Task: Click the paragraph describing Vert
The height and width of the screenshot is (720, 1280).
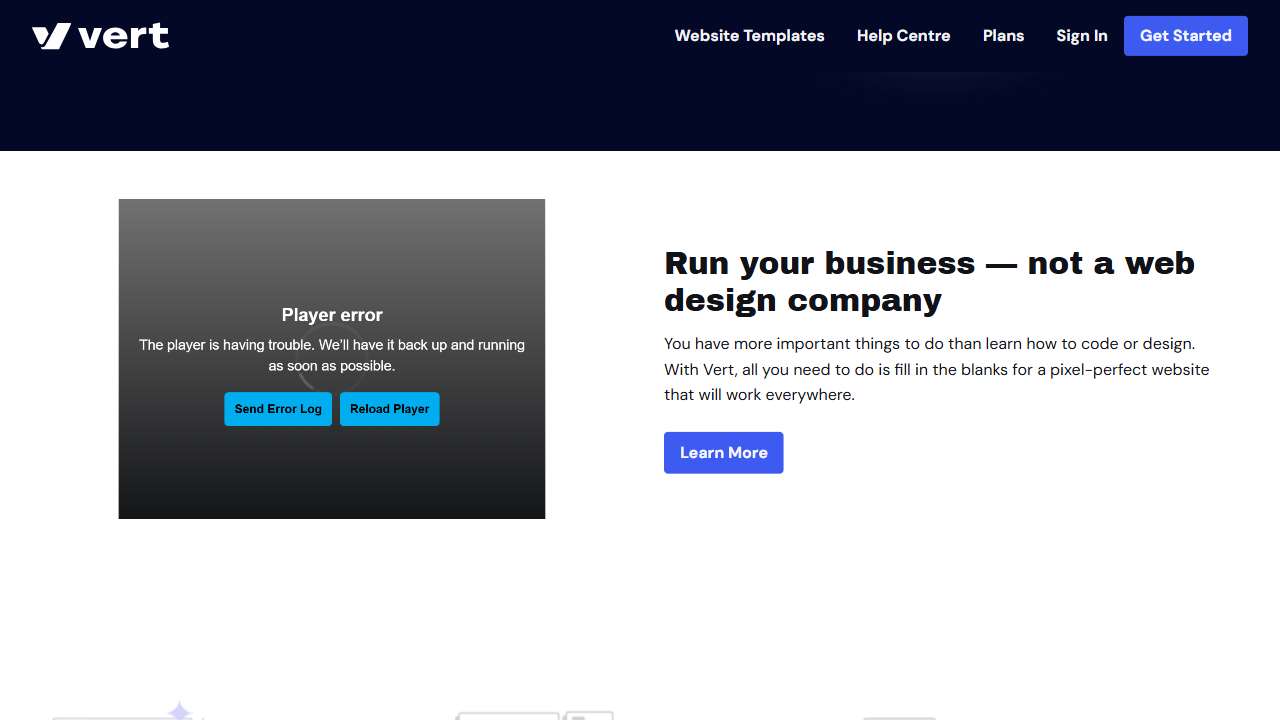Action: click(936, 369)
